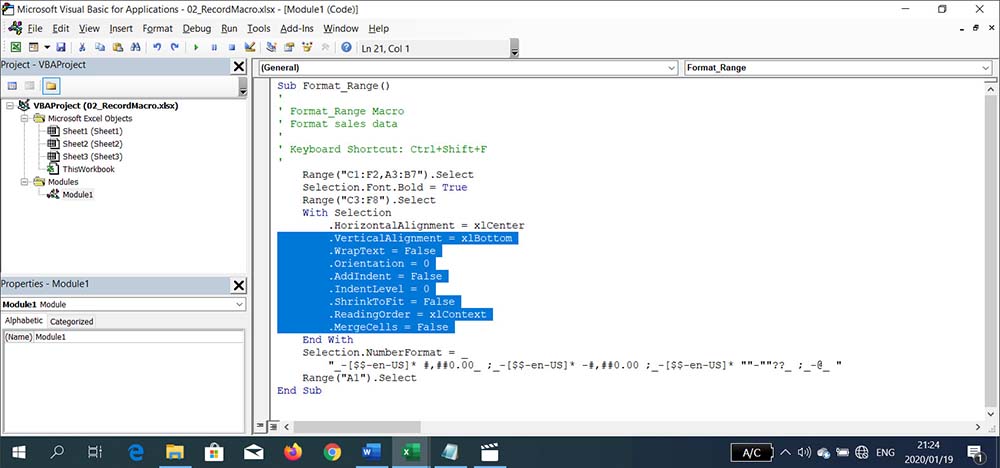1000x468 pixels.
Task: Click the Copy toolbar icon
Action: tap(100, 47)
